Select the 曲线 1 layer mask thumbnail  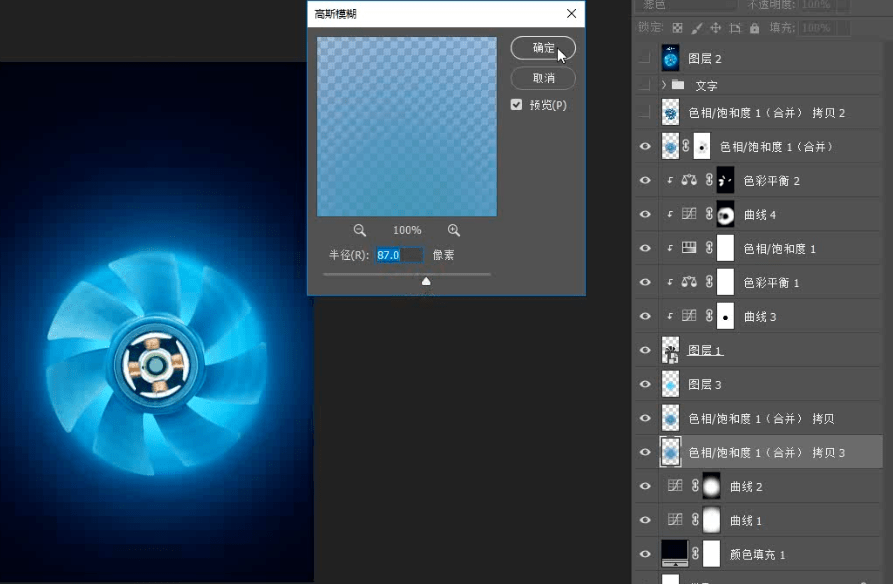[x=711, y=520]
